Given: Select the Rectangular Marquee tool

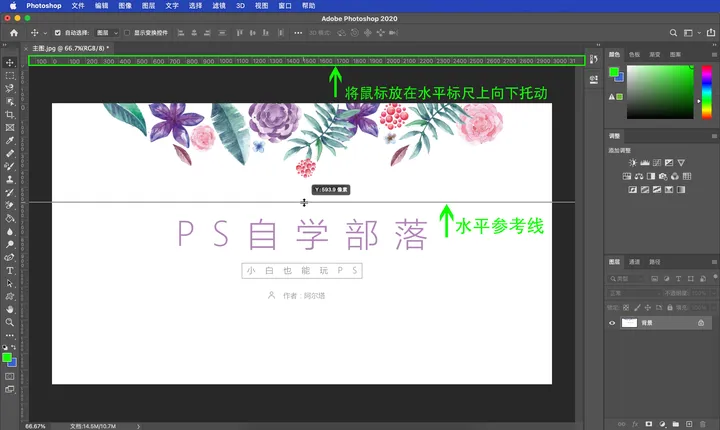Looking at the screenshot, I should (x=10, y=75).
